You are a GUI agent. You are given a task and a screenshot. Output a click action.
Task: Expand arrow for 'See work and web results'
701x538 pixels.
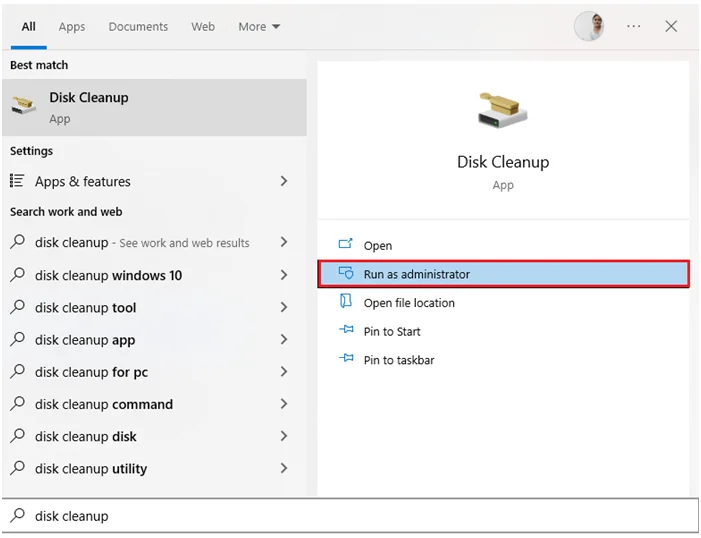click(283, 242)
